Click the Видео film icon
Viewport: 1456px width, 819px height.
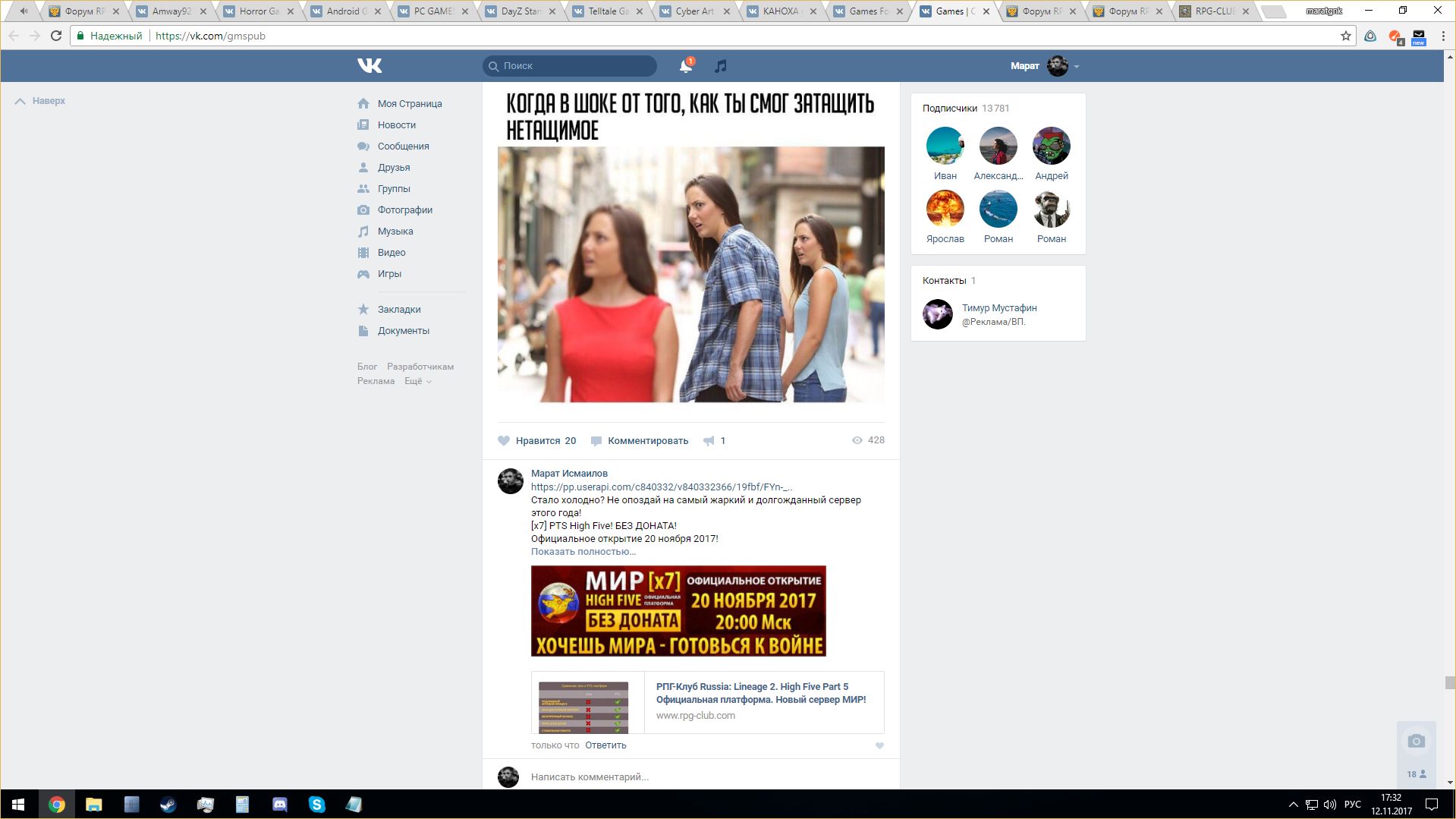pyautogui.click(x=363, y=253)
